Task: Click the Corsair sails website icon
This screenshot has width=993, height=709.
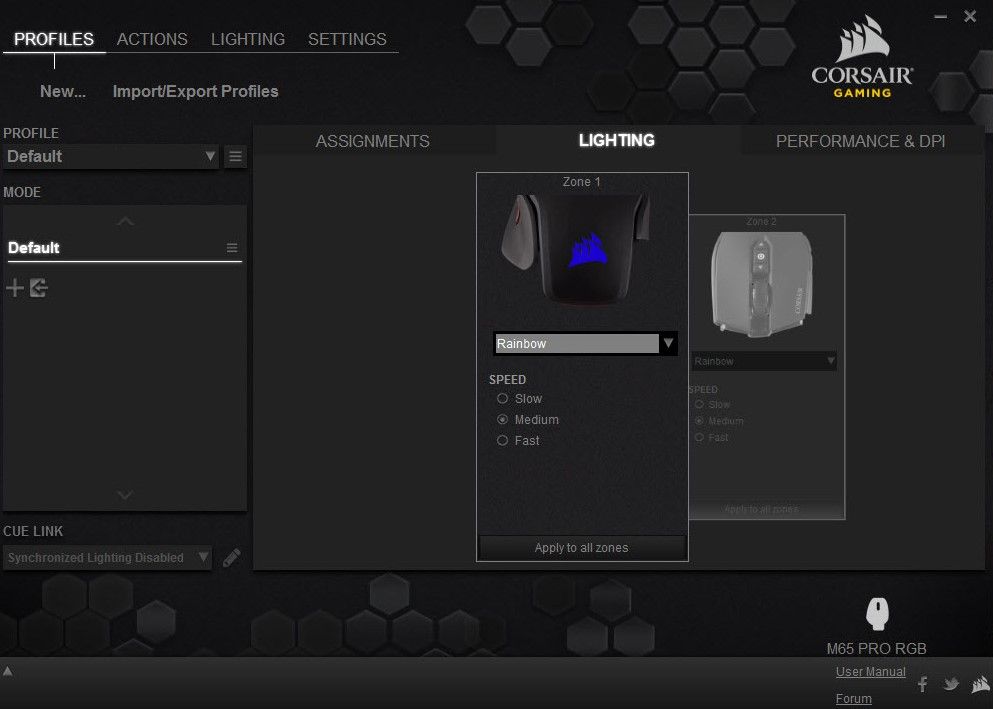Action: pyautogui.click(x=979, y=684)
